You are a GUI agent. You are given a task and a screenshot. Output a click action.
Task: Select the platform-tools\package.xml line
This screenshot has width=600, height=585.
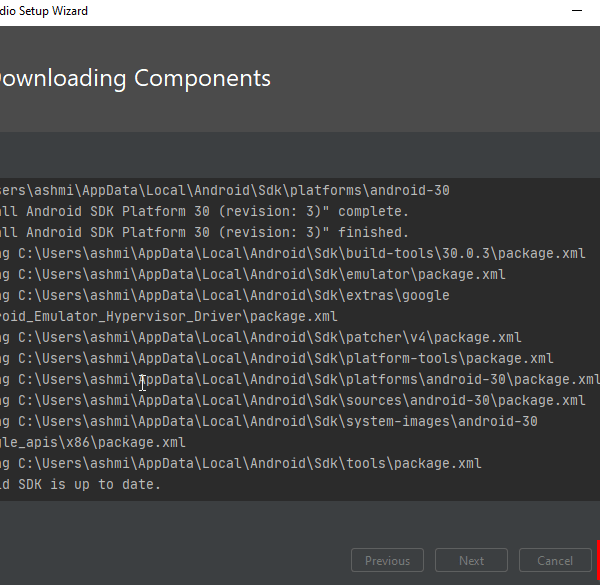tap(277, 358)
